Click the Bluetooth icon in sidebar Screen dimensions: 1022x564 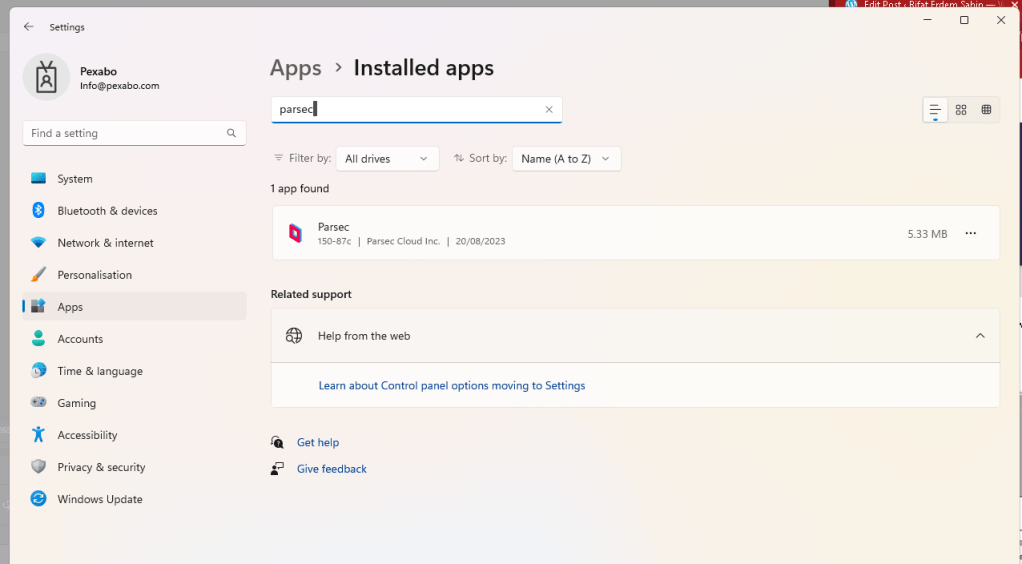(38, 211)
